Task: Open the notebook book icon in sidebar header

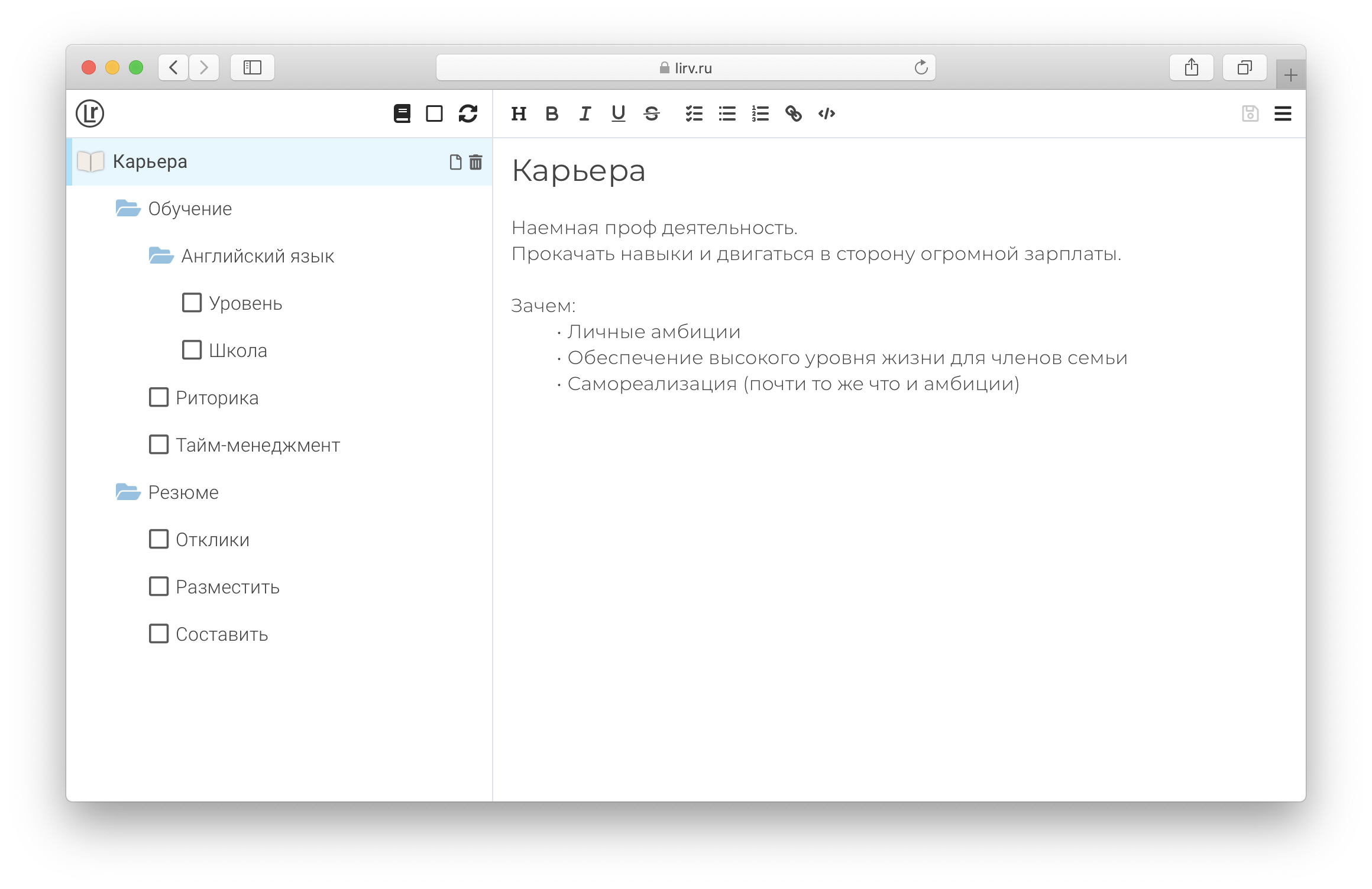Action: pyautogui.click(x=402, y=113)
